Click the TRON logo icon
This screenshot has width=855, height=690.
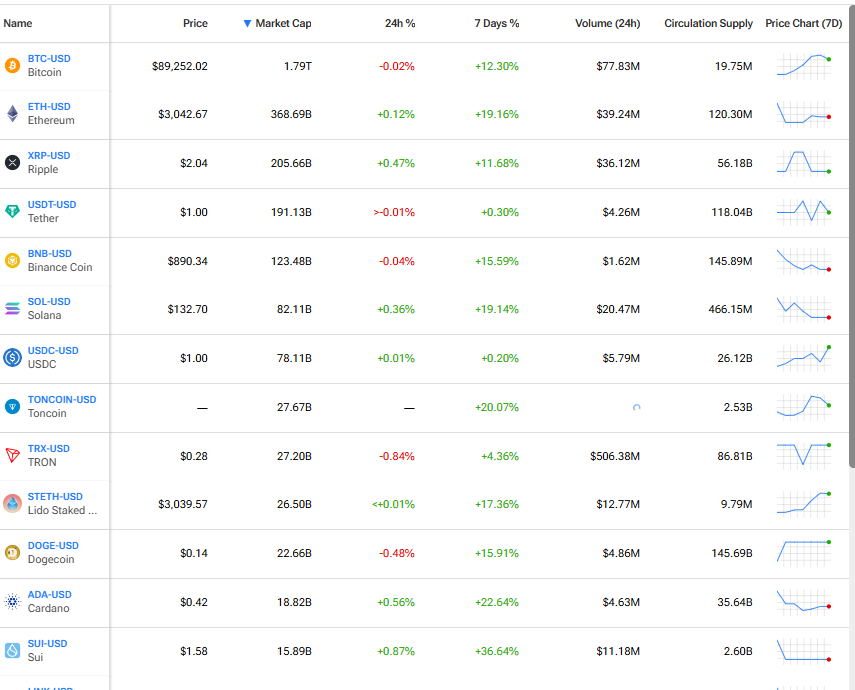(x=12, y=456)
